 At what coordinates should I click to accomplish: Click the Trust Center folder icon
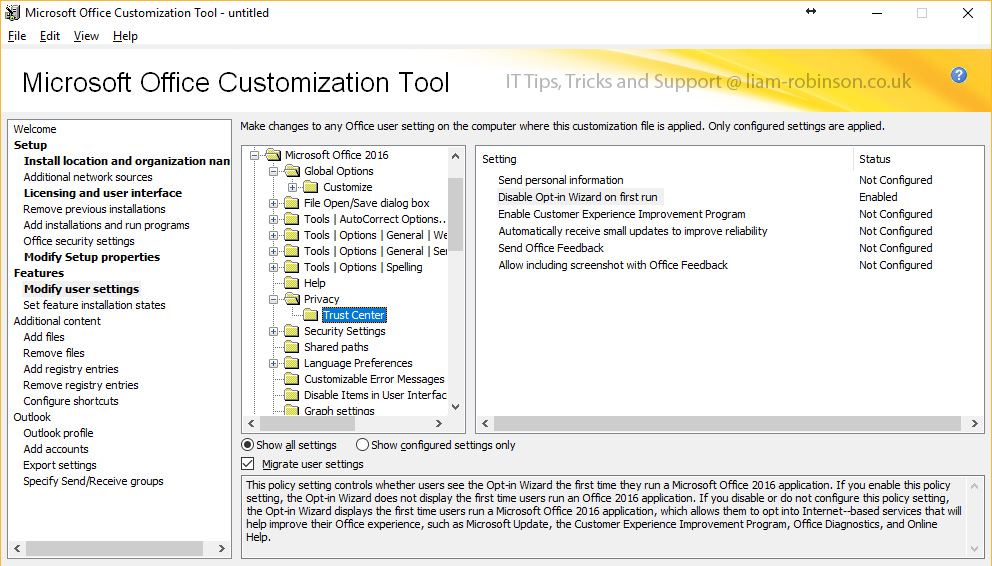(x=311, y=315)
